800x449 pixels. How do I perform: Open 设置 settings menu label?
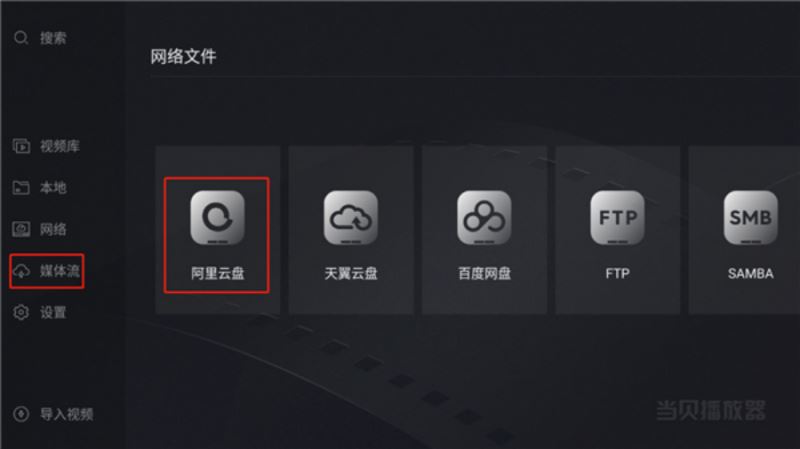pos(53,312)
